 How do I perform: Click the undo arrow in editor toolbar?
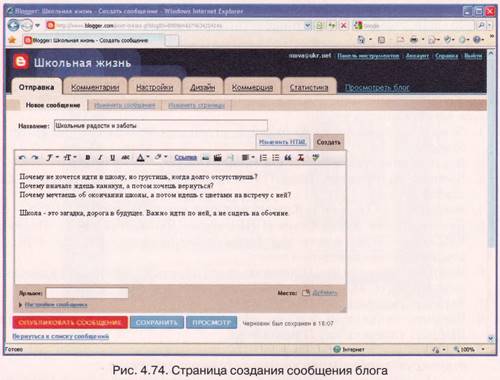[22, 157]
